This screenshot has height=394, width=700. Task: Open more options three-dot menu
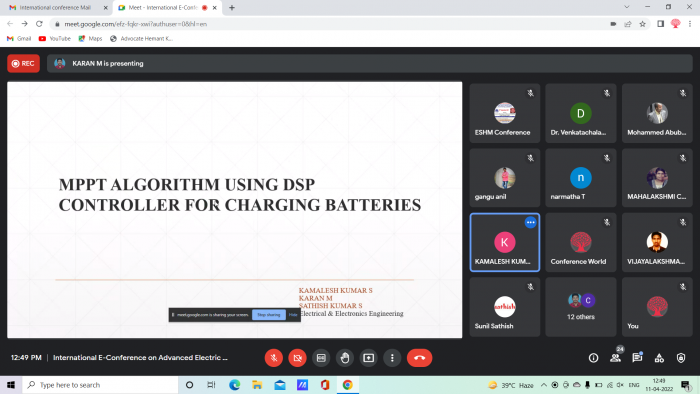[x=392, y=358]
